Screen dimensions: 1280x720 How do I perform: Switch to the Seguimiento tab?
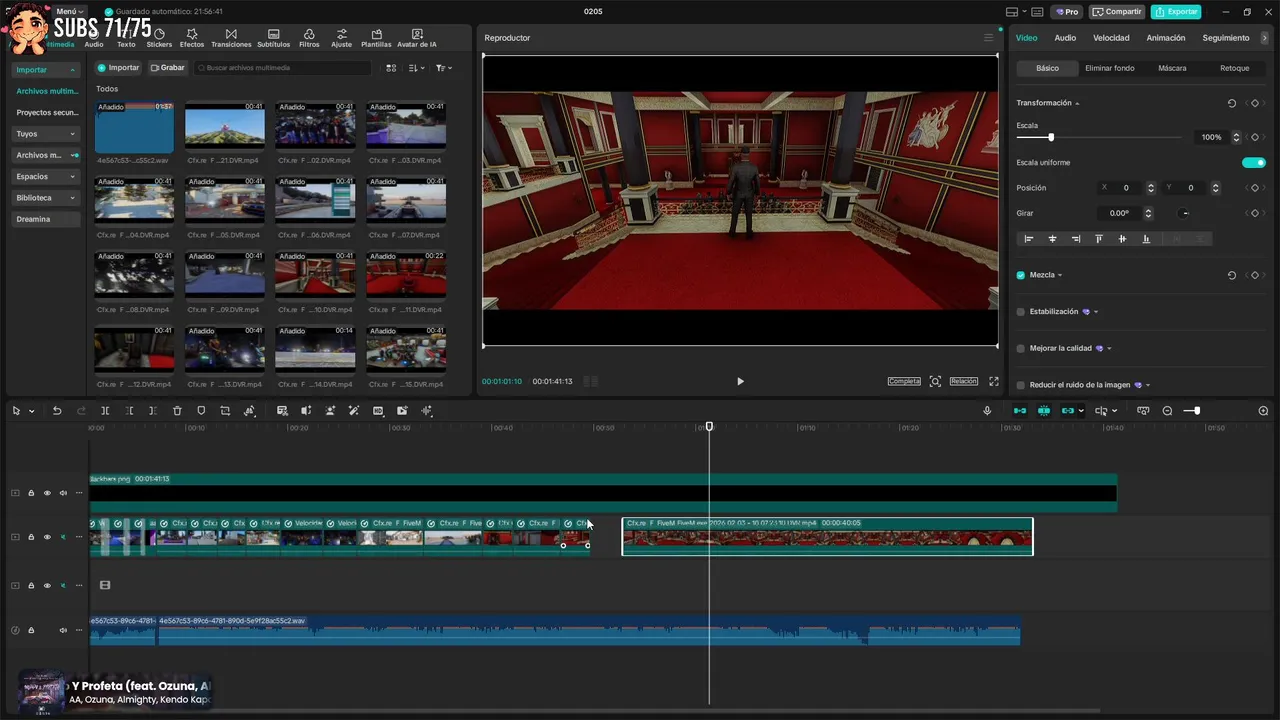click(x=1226, y=38)
